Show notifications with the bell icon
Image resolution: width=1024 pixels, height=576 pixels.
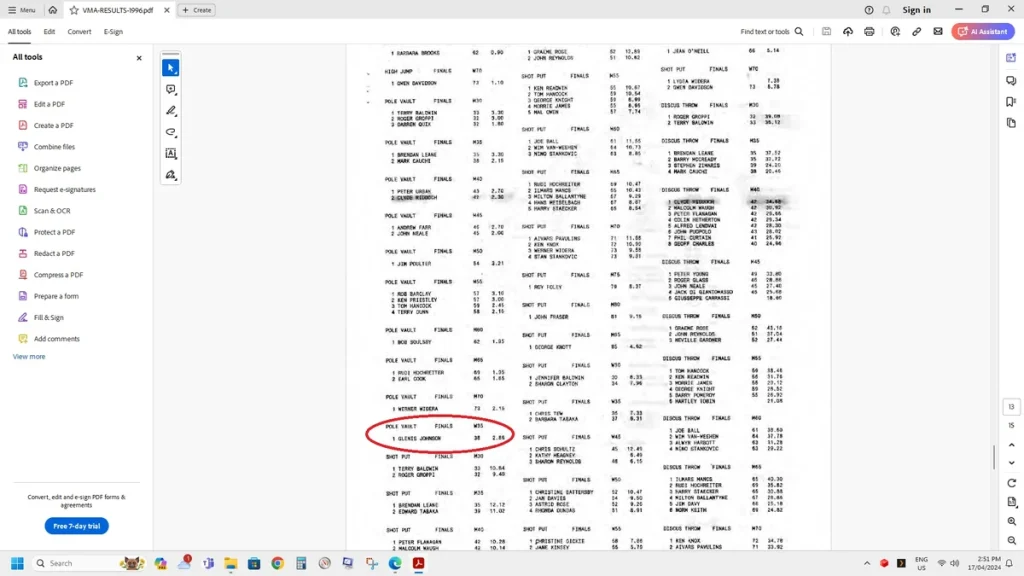[886, 10]
